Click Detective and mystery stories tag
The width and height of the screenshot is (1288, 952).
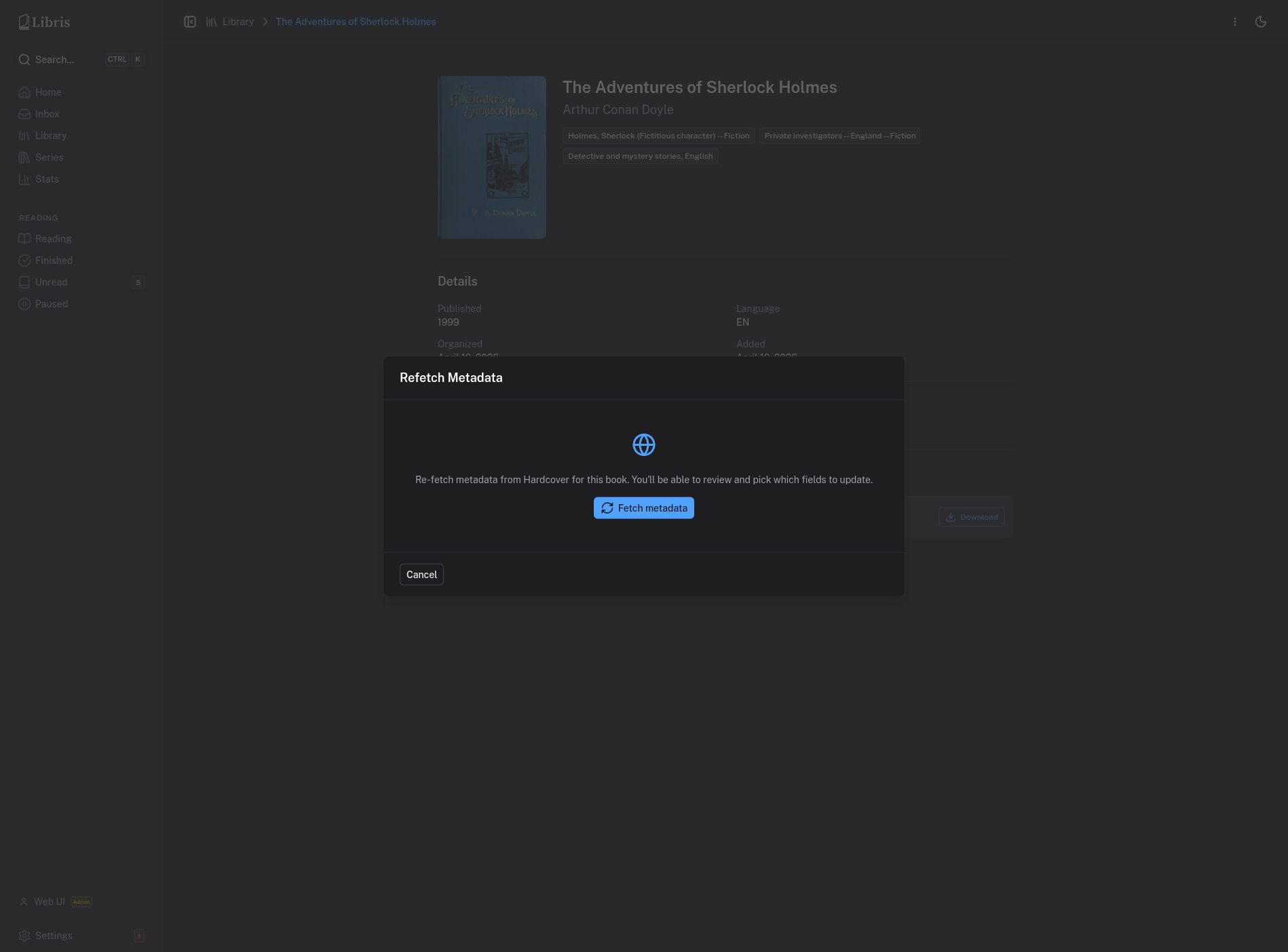click(x=640, y=156)
